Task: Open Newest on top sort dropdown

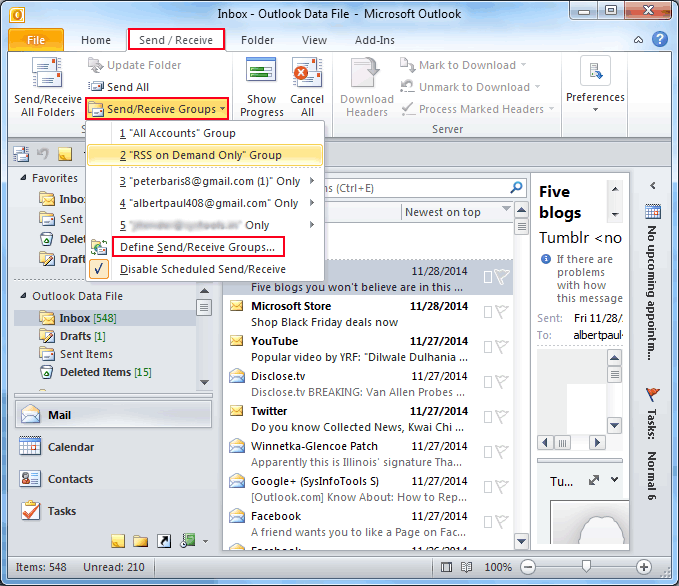Action: click(x=506, y=209)
